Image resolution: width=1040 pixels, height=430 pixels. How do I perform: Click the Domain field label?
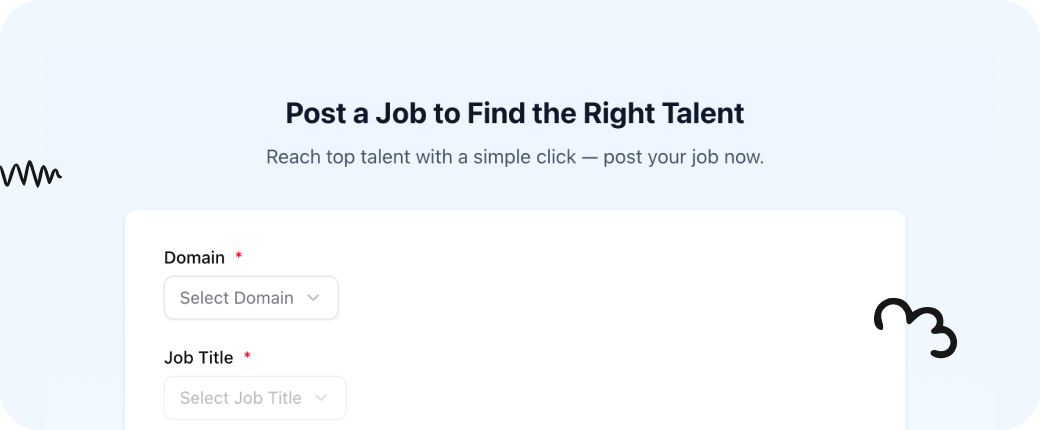coord(194,258)
